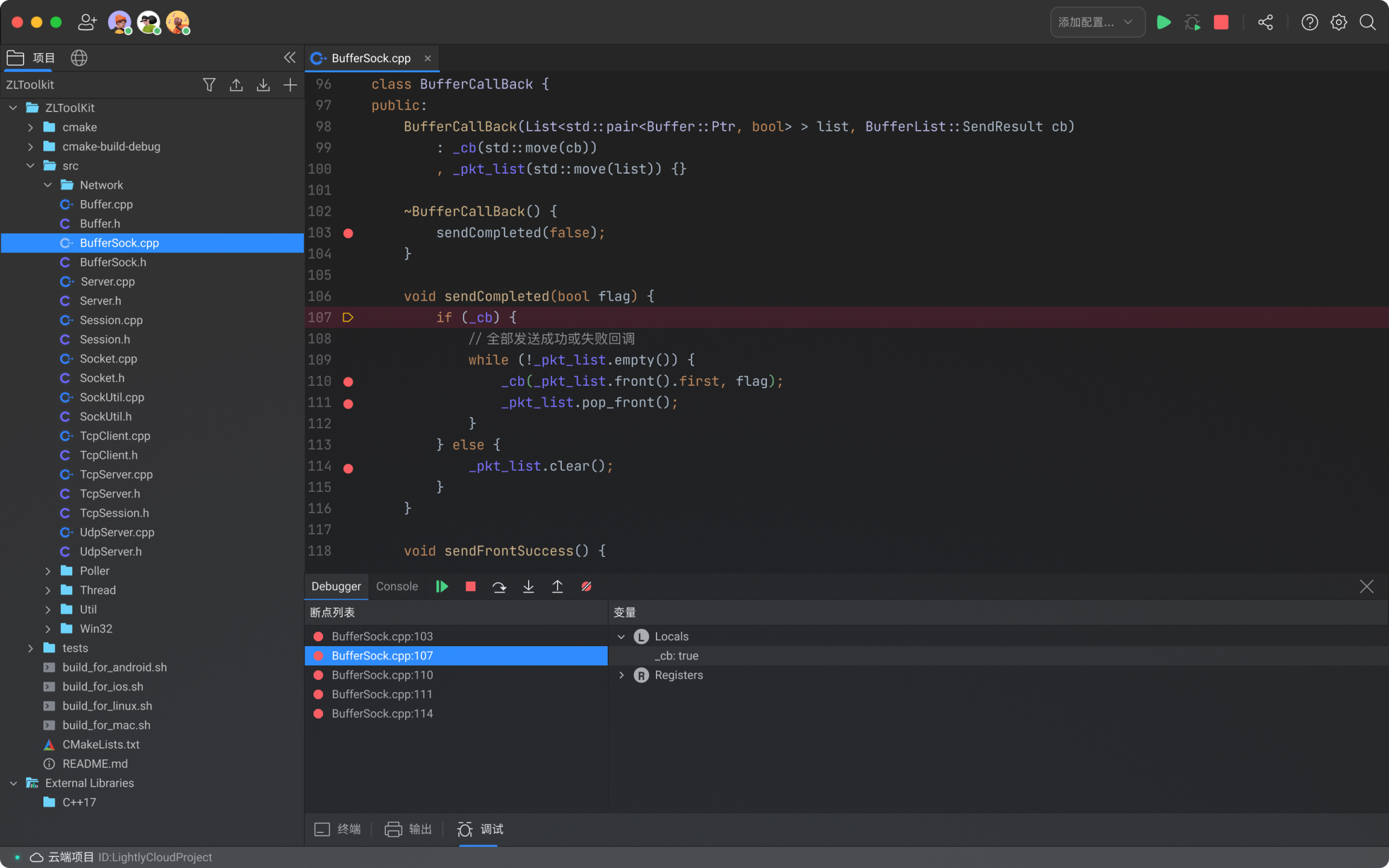
Task: Click the add collaborator icon
Action: pos(87,22)
